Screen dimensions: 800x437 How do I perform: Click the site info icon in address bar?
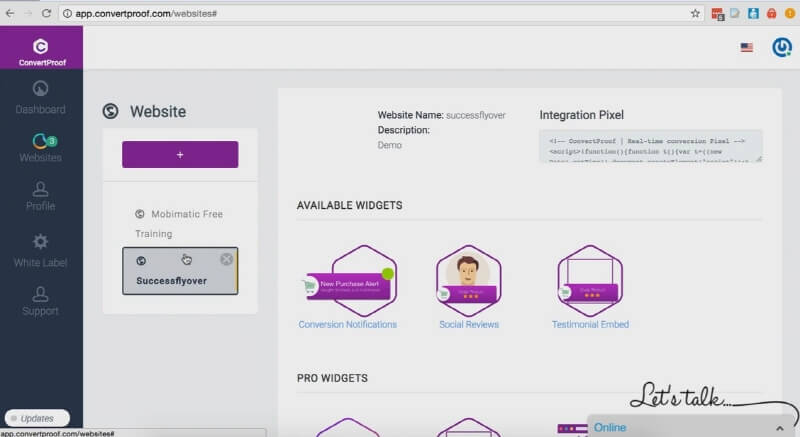pyautogui.click(x=67, y=14)
